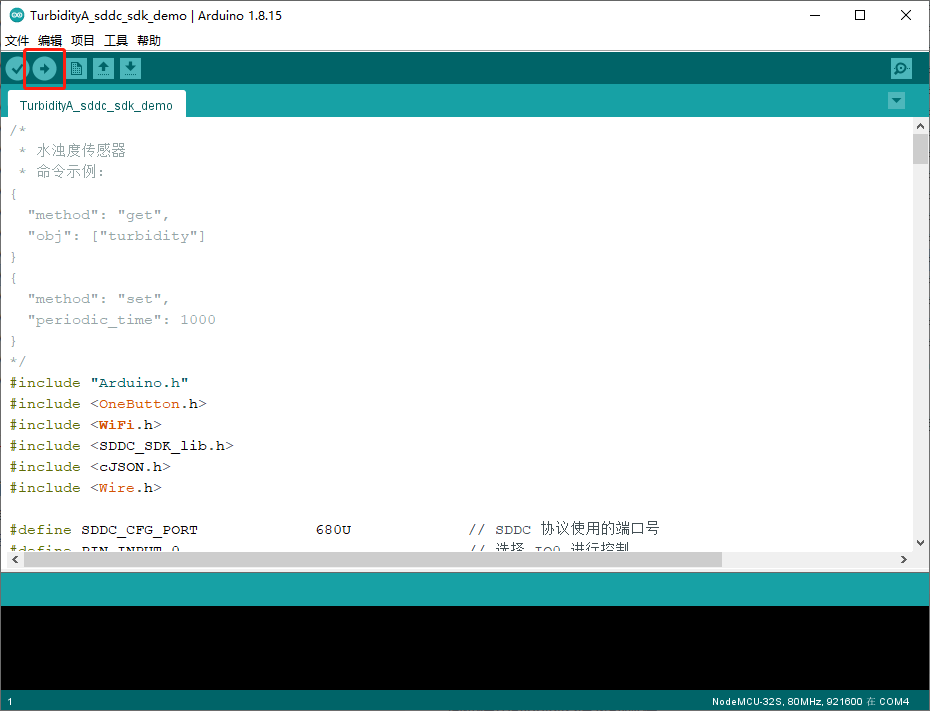Open a sketch with the up-arrow icon
The height and width of the screenshot is (711, 930).
(x=103, y=69)
